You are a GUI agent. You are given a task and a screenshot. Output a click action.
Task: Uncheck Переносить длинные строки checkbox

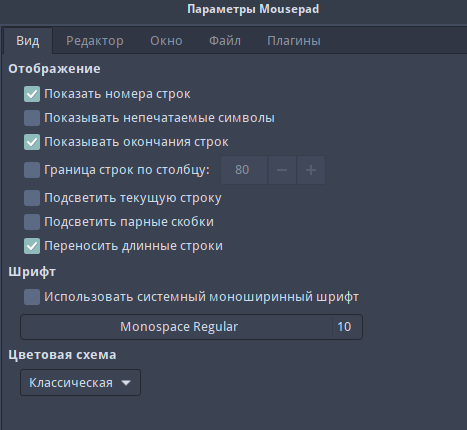pyautogui.click(x=32, y=246)
